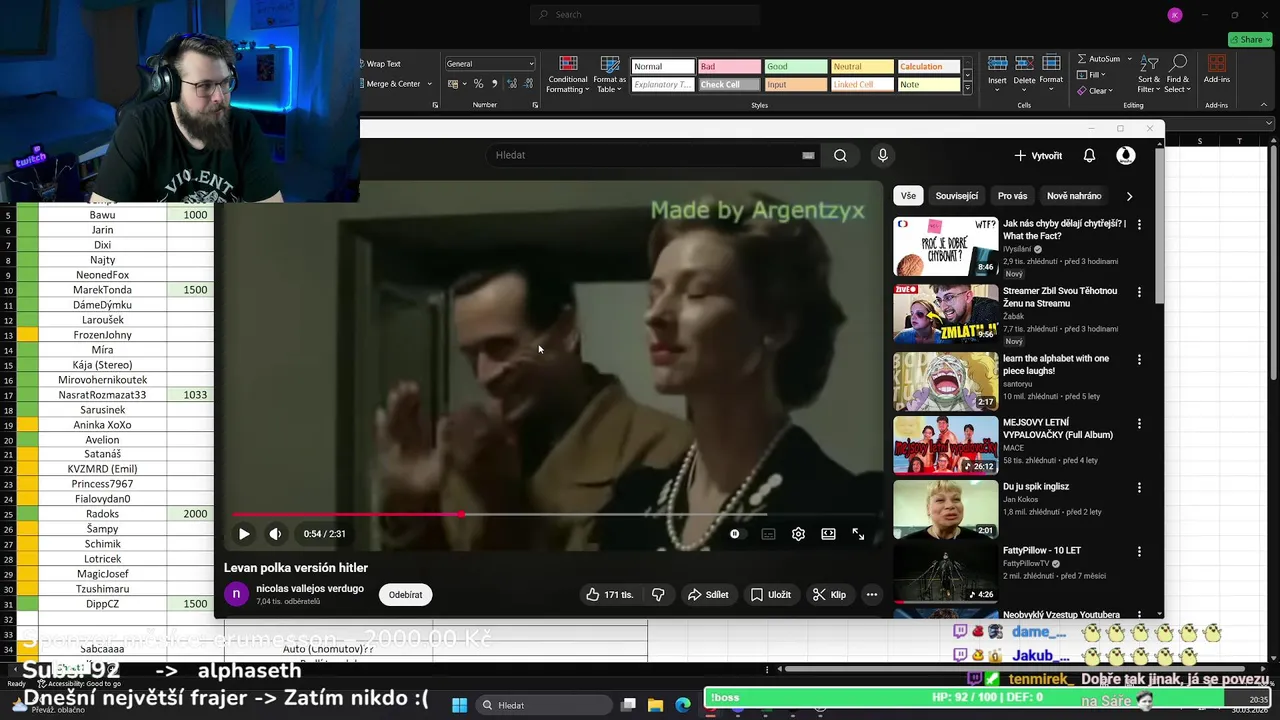
Task: Open Excel Conditional Formatting dropdown
Action: (567, 75)
